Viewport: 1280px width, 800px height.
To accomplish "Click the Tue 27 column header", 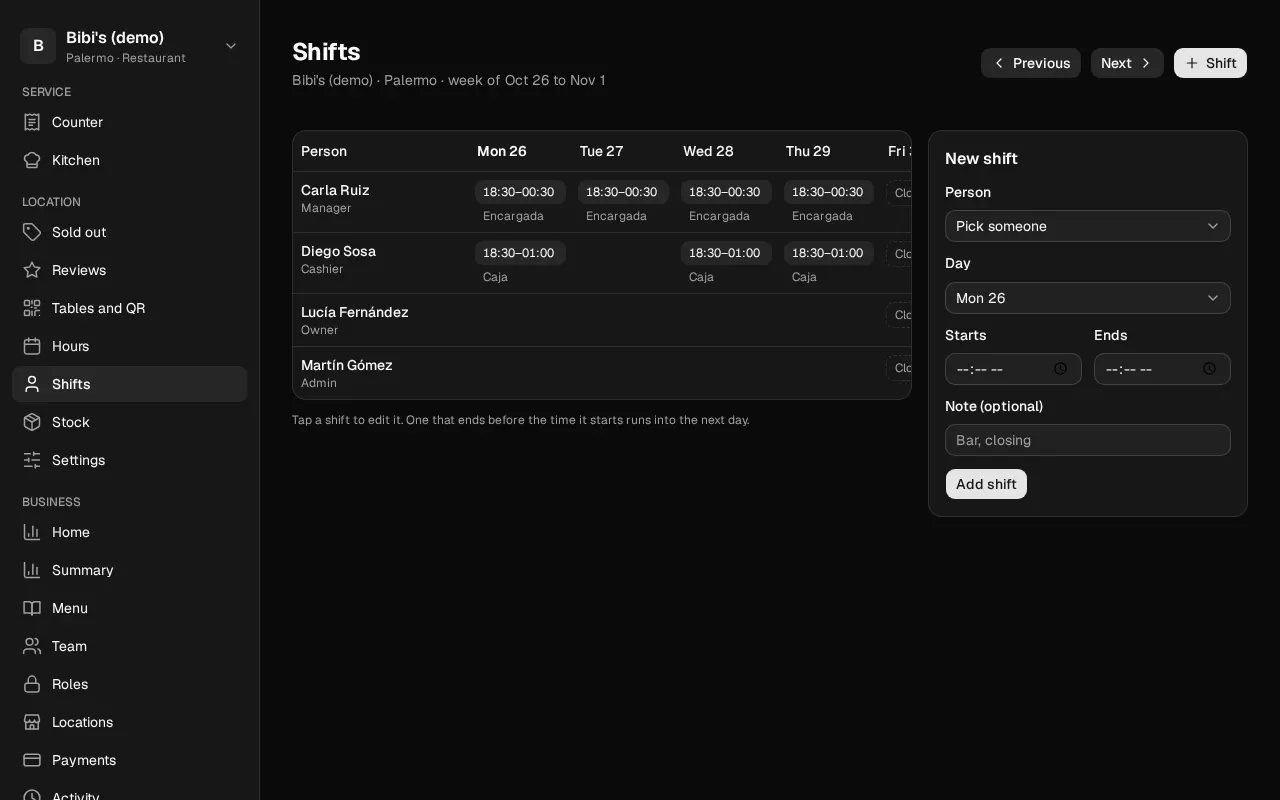I will (601, 151).
